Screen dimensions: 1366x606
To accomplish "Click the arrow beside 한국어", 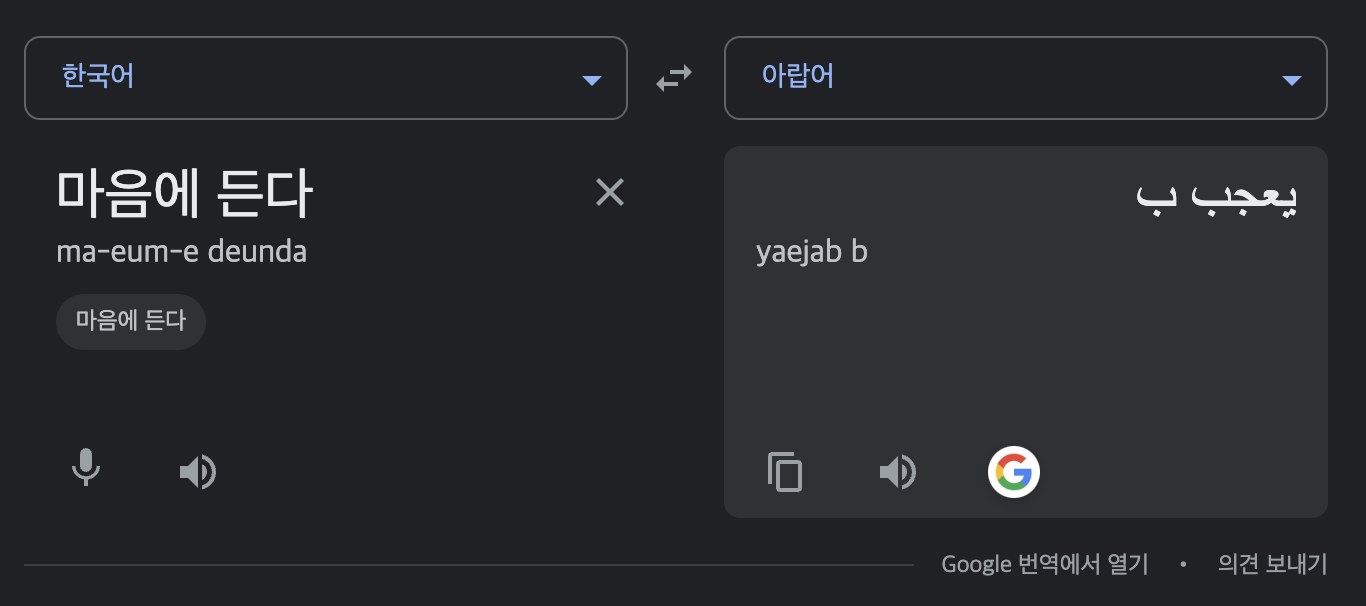I will [x=592, y=80].
